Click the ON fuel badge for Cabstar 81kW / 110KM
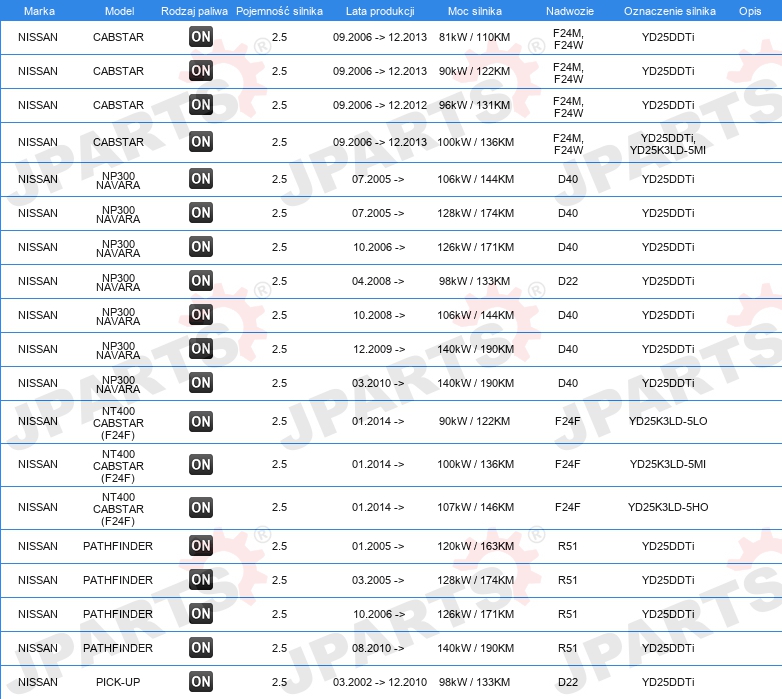This screenshot has width=782, height=699. (x=201, y=36)
